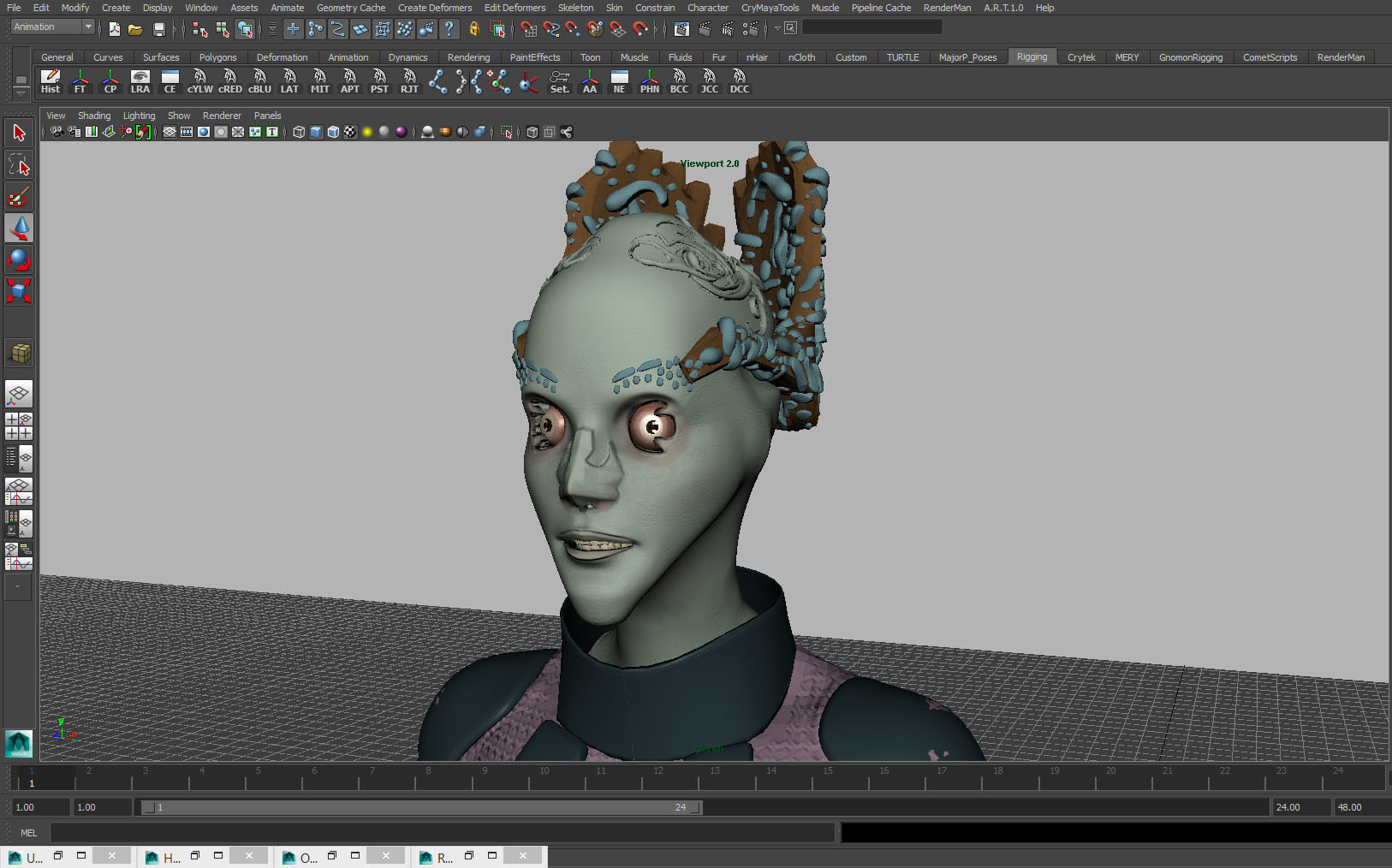Switch to Persp/Graph Editor layout
Image resolution: width=1392 pixels, height=868 pixels.
tap(19, 491)
